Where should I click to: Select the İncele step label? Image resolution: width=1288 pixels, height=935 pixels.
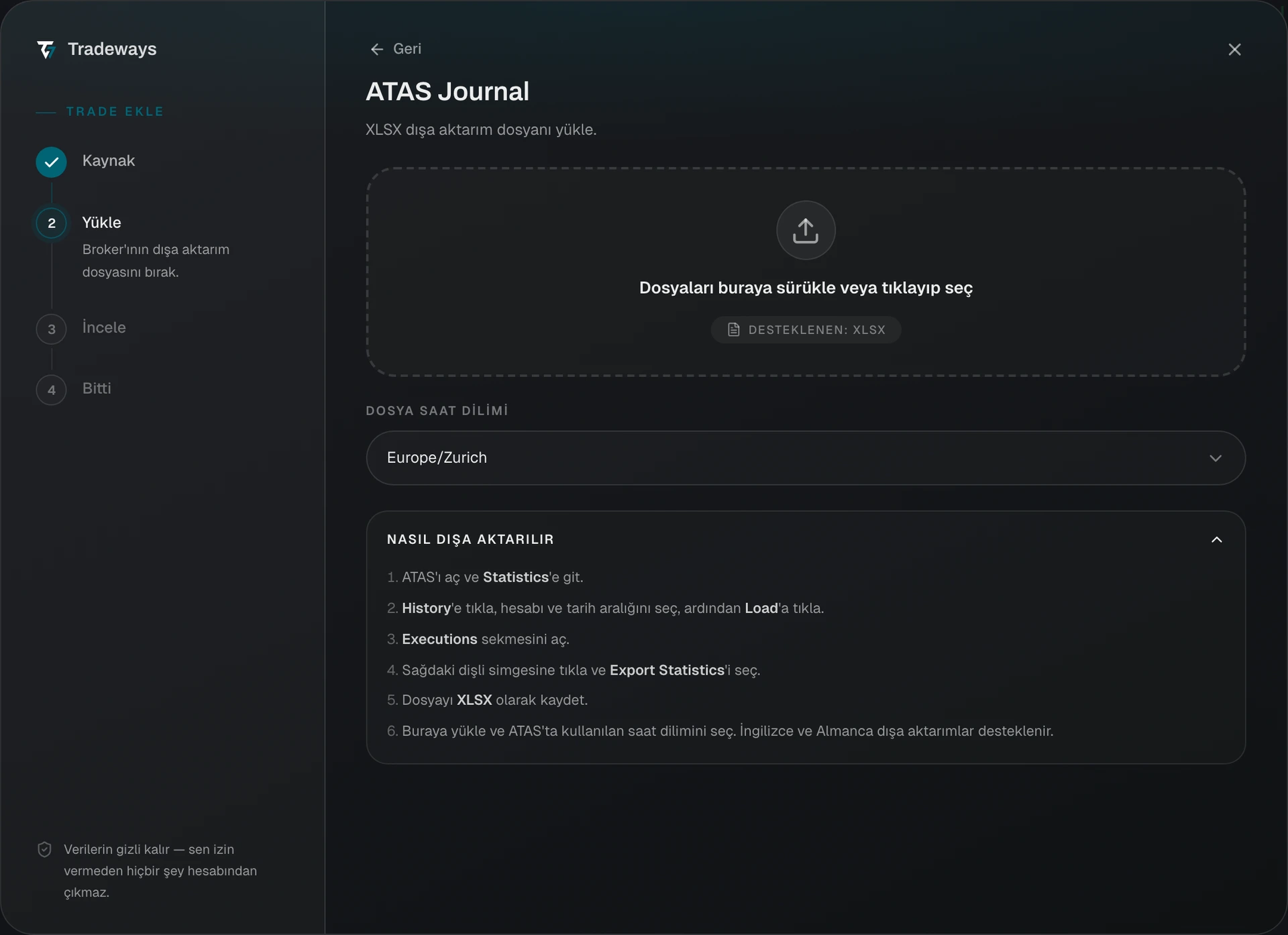pos(104,327)
